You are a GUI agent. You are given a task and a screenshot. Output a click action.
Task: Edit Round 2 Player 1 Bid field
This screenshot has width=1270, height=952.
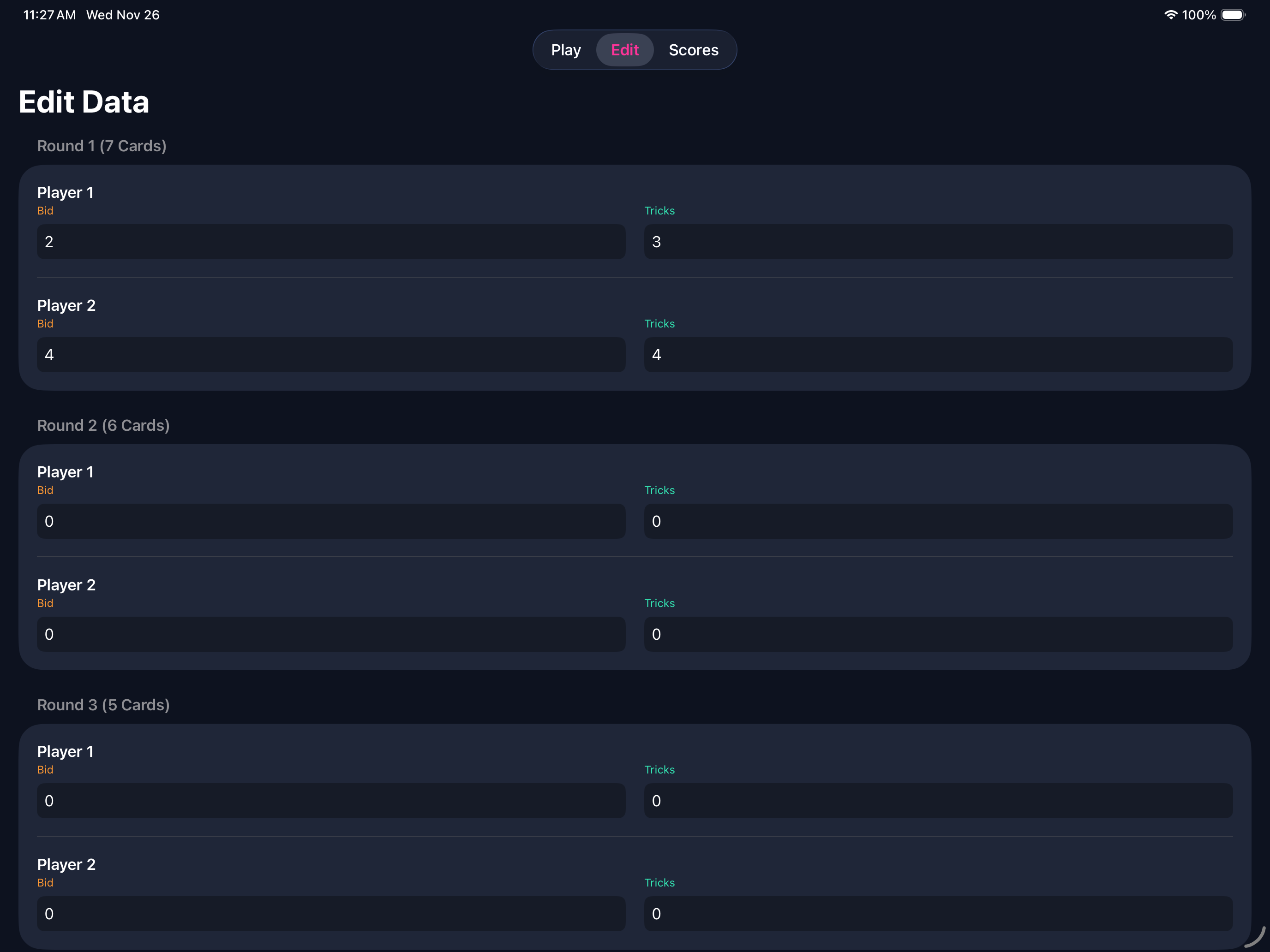point(331,521)
